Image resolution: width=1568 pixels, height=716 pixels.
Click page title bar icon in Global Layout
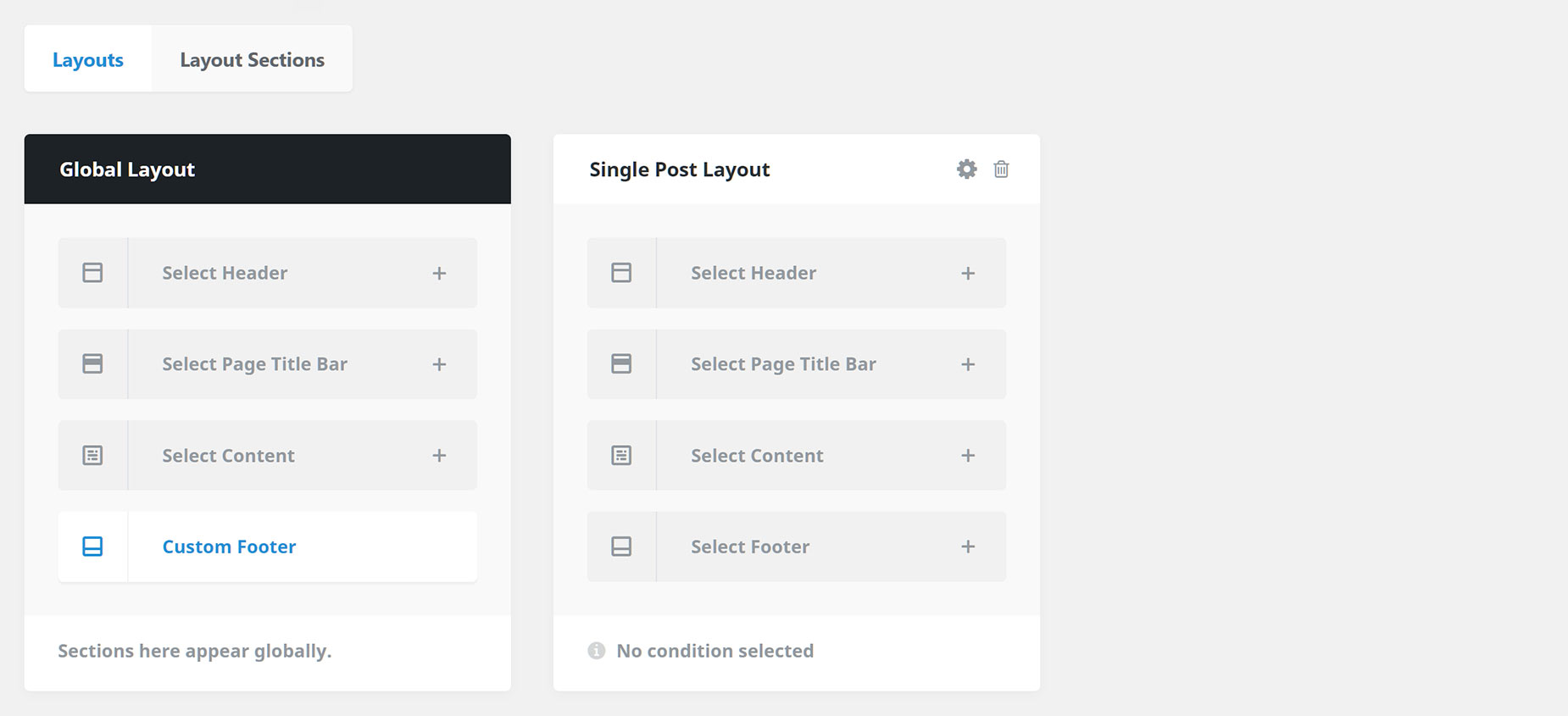coord(92,364)
